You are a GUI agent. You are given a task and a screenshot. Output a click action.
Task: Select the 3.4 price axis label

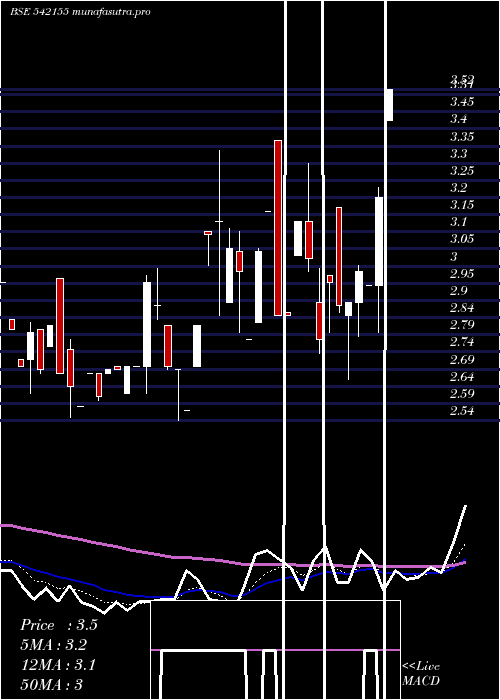point(459,119)
